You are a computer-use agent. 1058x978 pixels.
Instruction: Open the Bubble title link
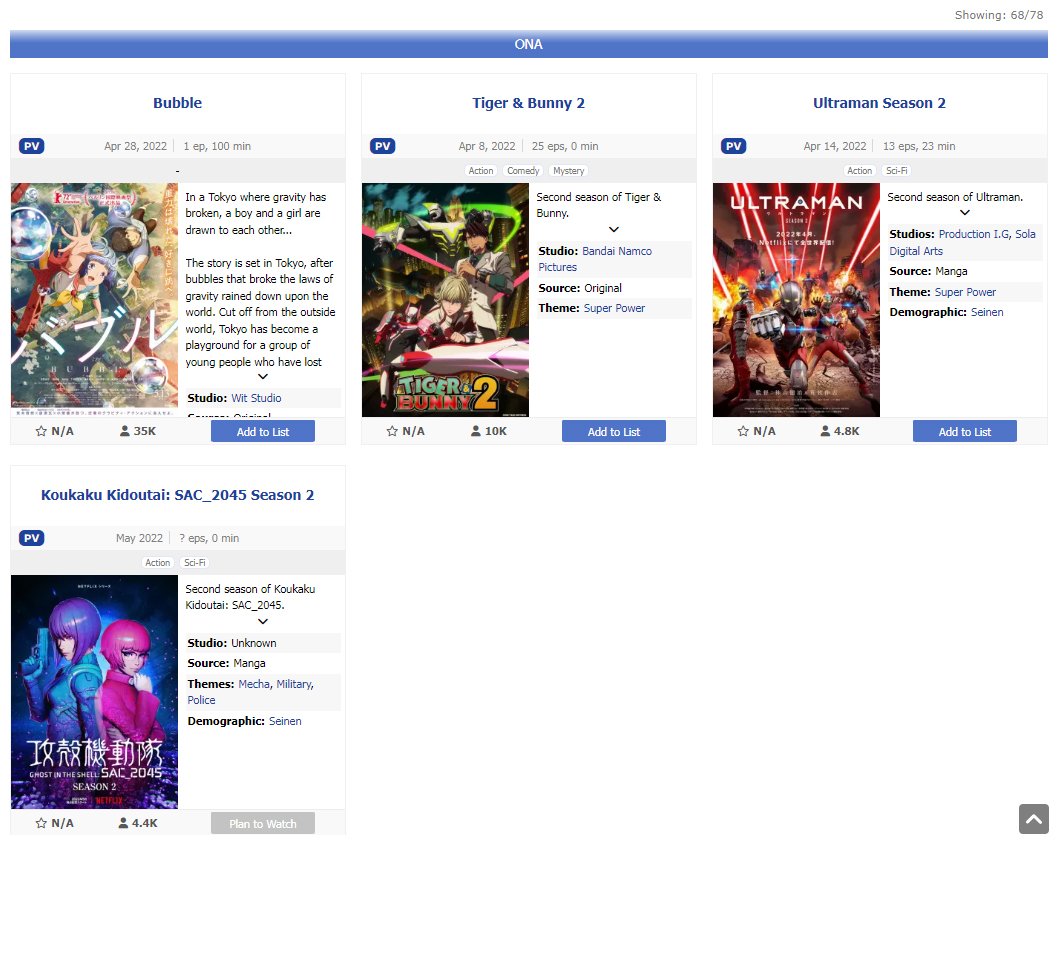tap(177, 103)
